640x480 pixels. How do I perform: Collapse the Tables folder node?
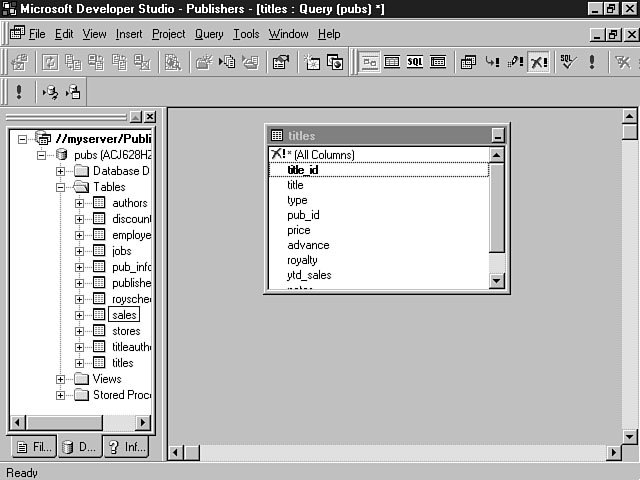[61, 187]
